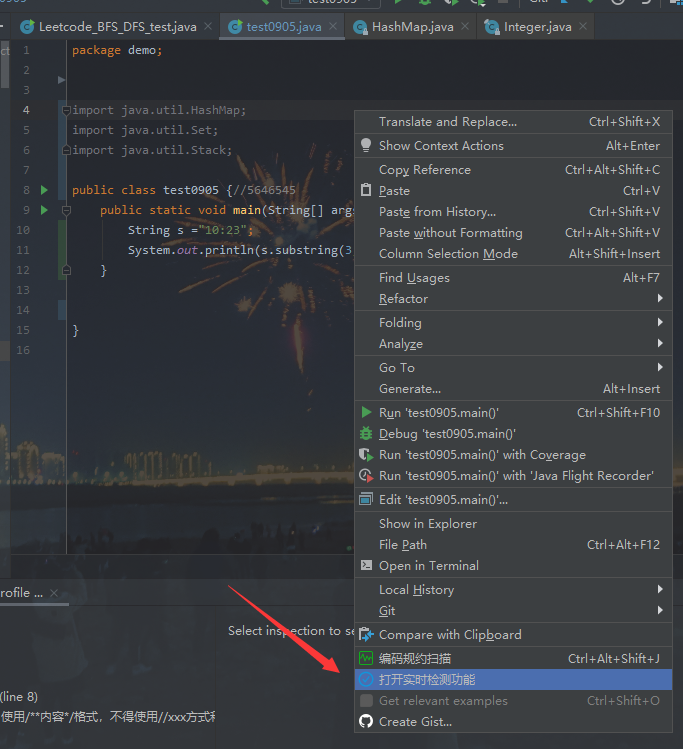Close the Integer.java tab

[583, 26]
